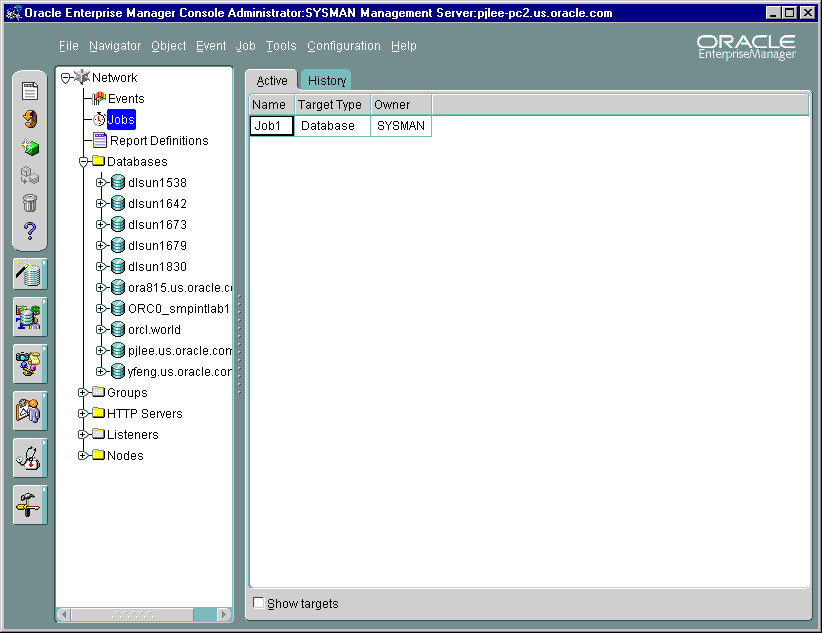
Task: Expand the HTTP Servers folder
Action: point(83,414)
